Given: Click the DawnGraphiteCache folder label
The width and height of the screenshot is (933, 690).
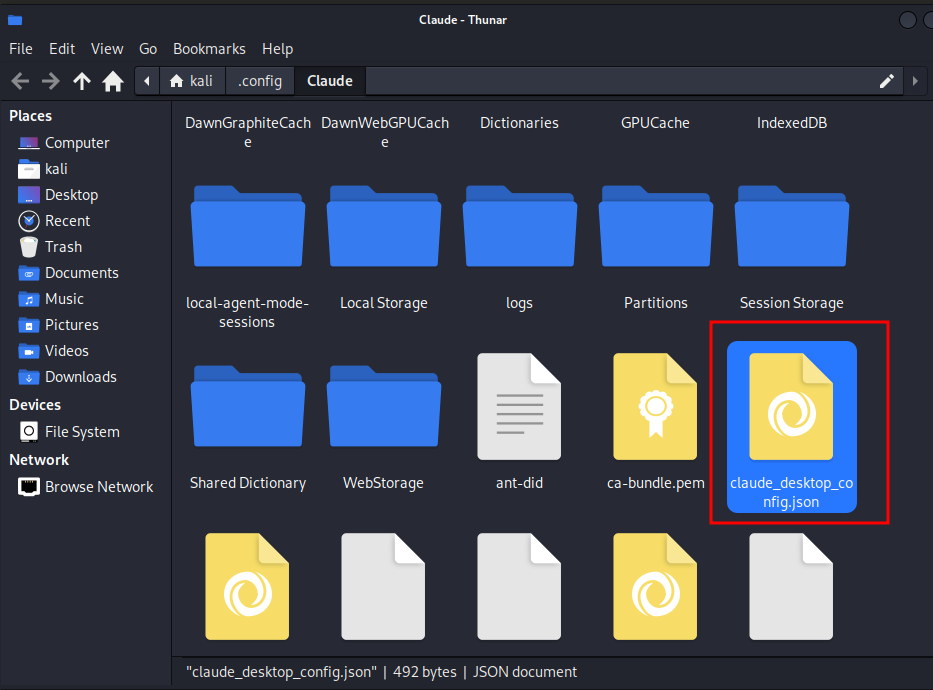Looking at the screenshot, I should 248,132.
